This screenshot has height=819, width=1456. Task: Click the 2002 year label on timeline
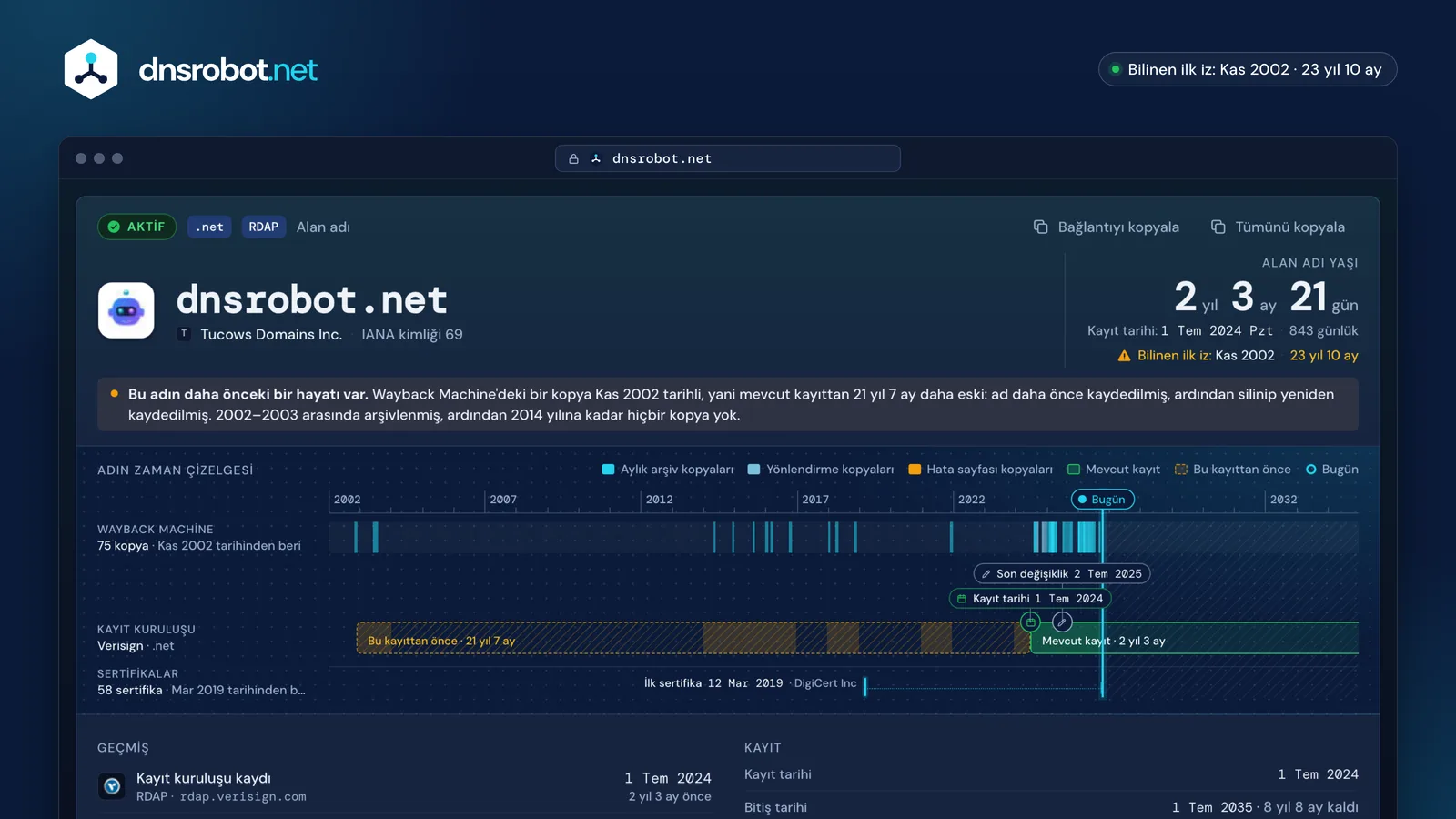(x=347, y=500)
